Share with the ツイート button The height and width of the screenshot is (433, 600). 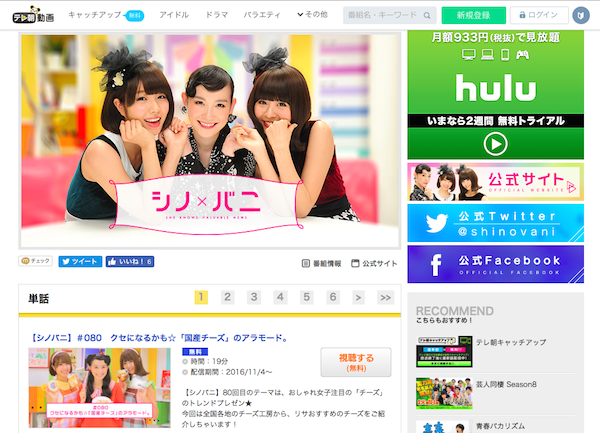(79, 262)
